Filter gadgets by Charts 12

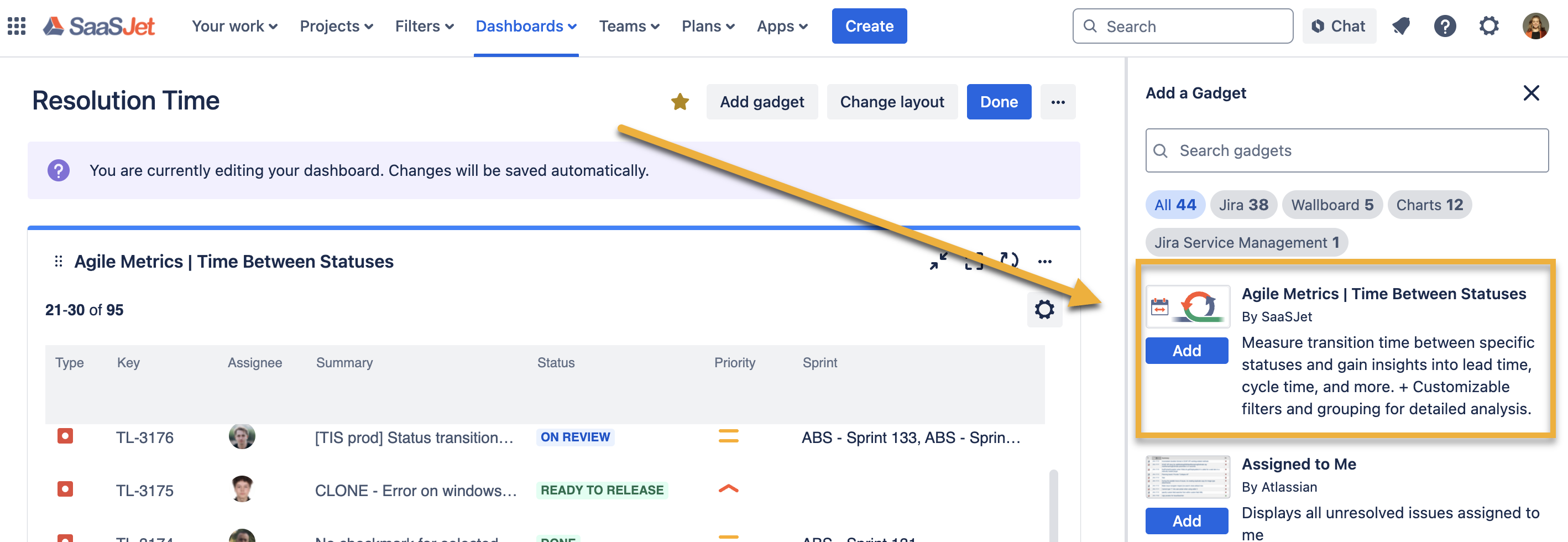click(x=1429, y=205)
